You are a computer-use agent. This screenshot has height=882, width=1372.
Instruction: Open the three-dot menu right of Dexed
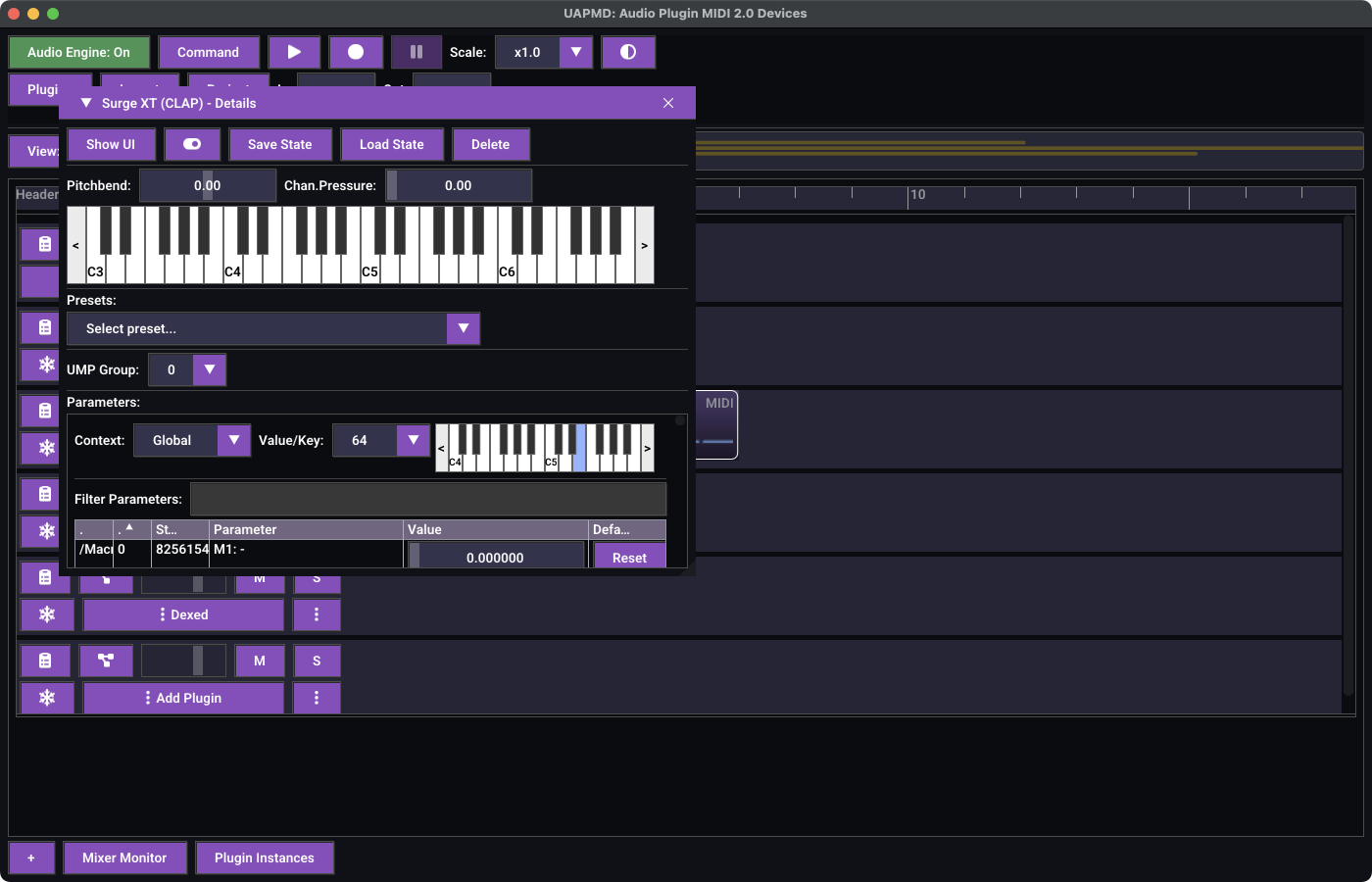point(317,614)
